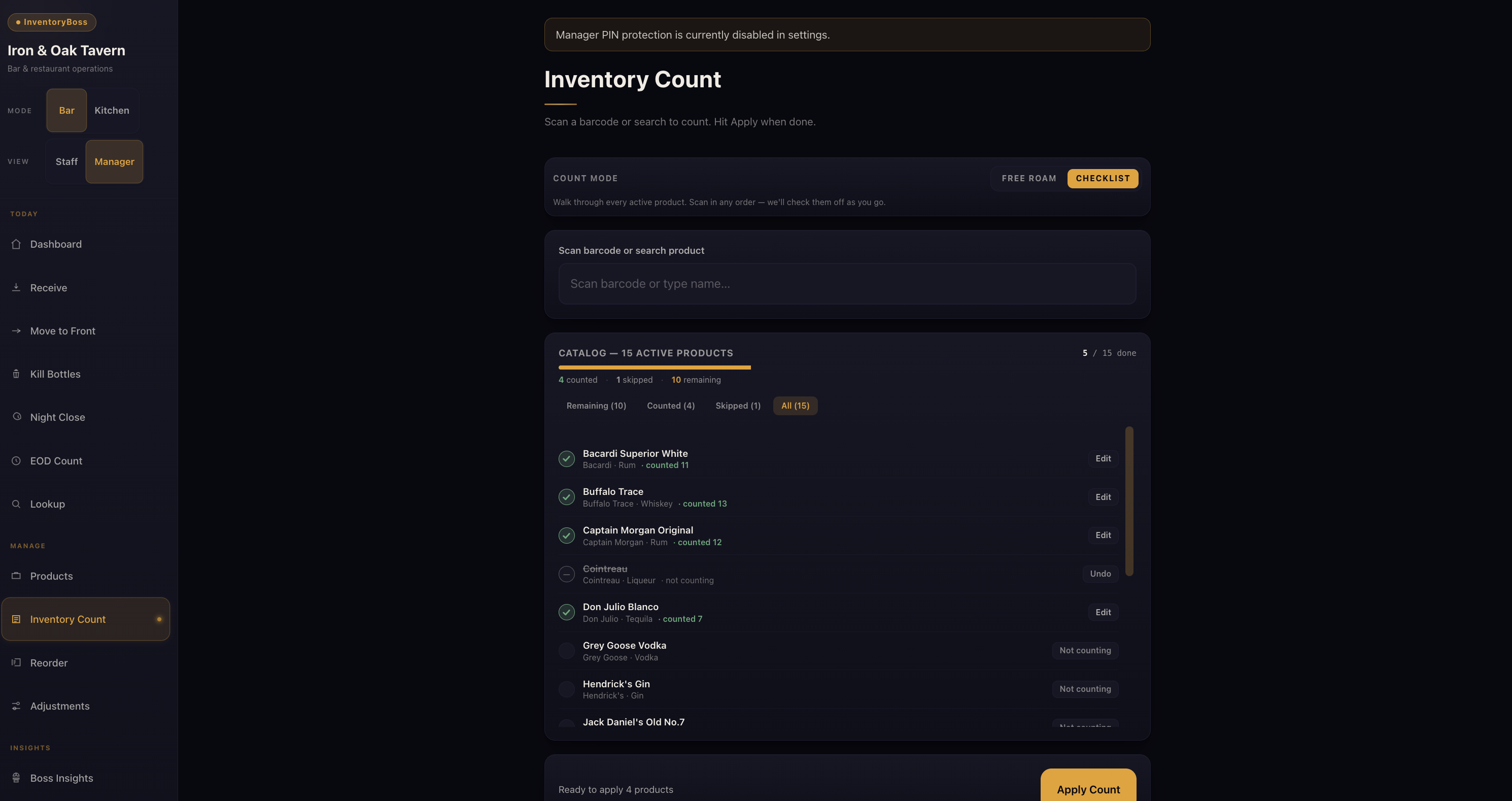Click the Jack Daniel's Old No.7 row
Image resolution: width=1512 pixels, height=801 pixels.
click(x=838, y=719)
